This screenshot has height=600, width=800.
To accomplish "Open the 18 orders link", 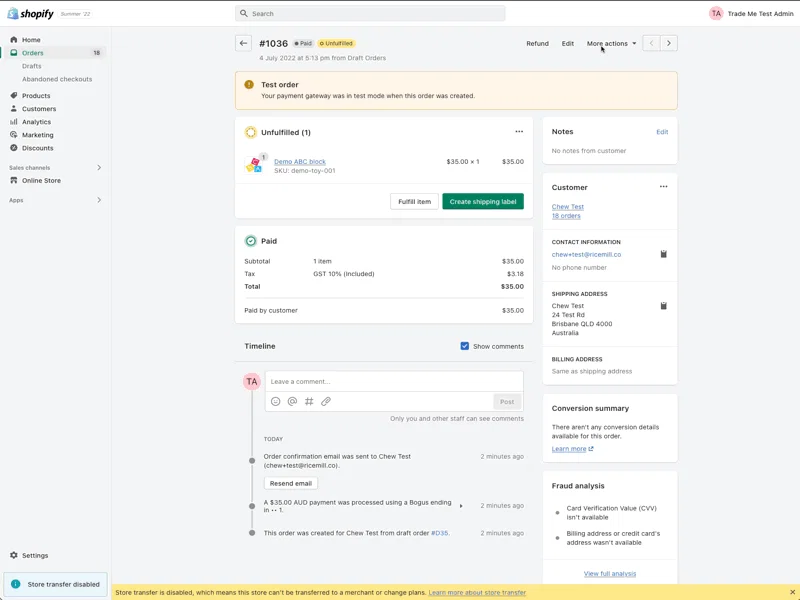I will (566, 216).
